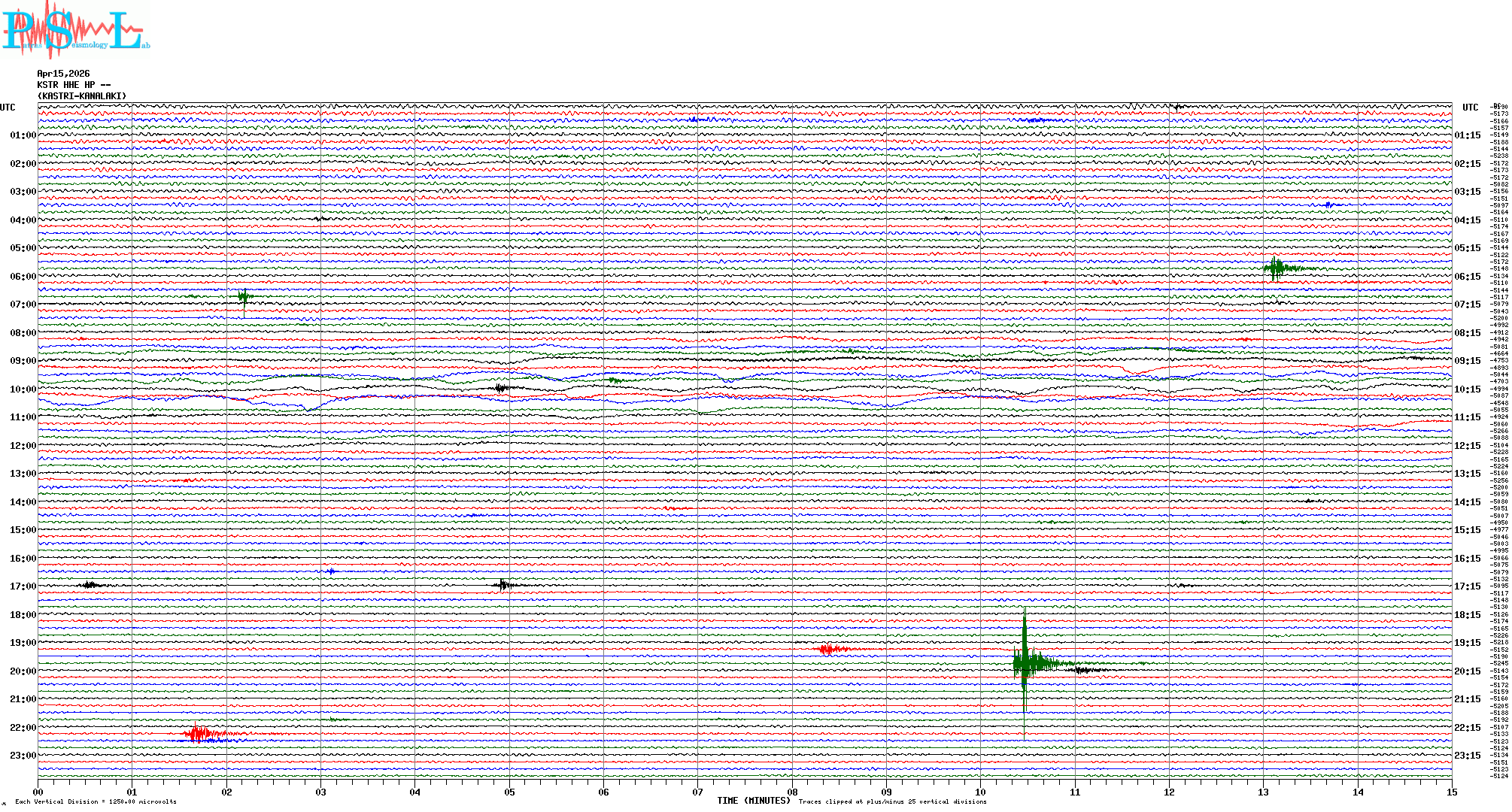Click the KSTR HHE HP station label

(74, 85)
